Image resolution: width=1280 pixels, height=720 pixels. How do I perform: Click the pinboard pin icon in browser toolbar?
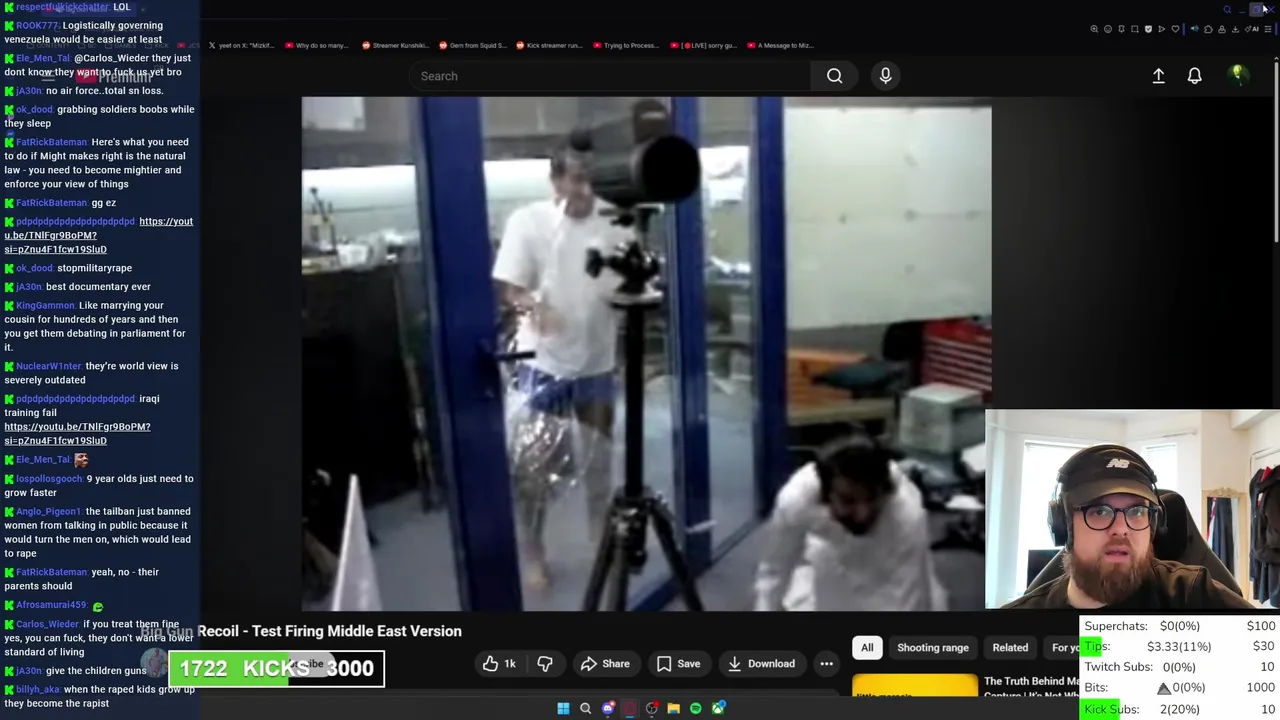point(1121,29)
